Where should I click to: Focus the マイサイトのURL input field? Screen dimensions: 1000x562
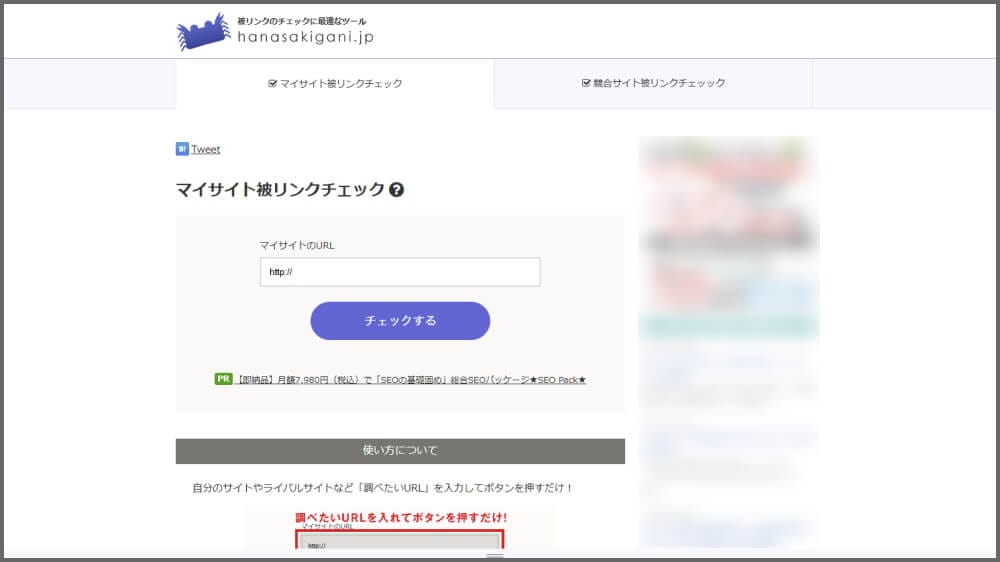point(400,272)
